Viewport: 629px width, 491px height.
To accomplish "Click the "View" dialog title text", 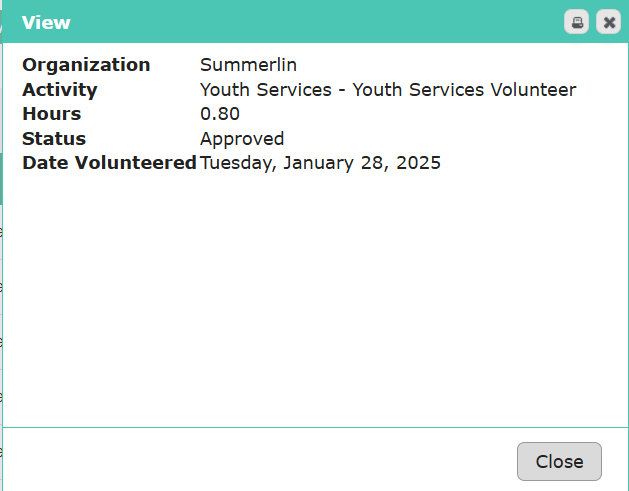I will (46, 22).
